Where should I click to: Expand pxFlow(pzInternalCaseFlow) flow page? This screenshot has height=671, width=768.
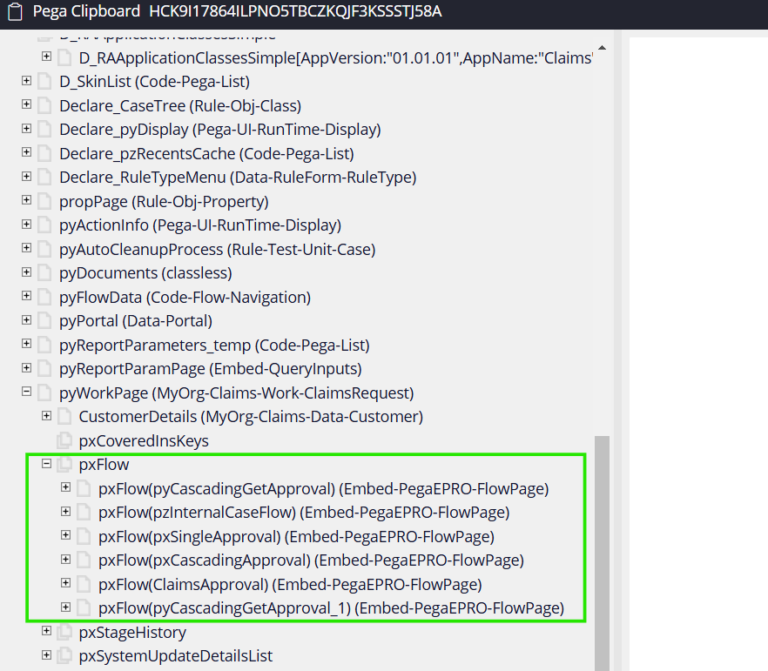66,511
